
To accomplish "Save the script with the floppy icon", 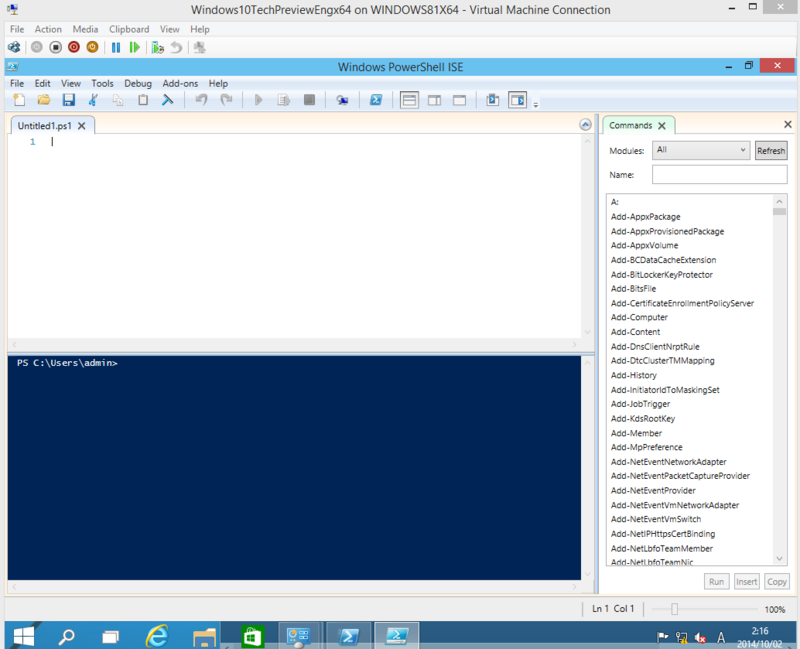I will point(69,100).
